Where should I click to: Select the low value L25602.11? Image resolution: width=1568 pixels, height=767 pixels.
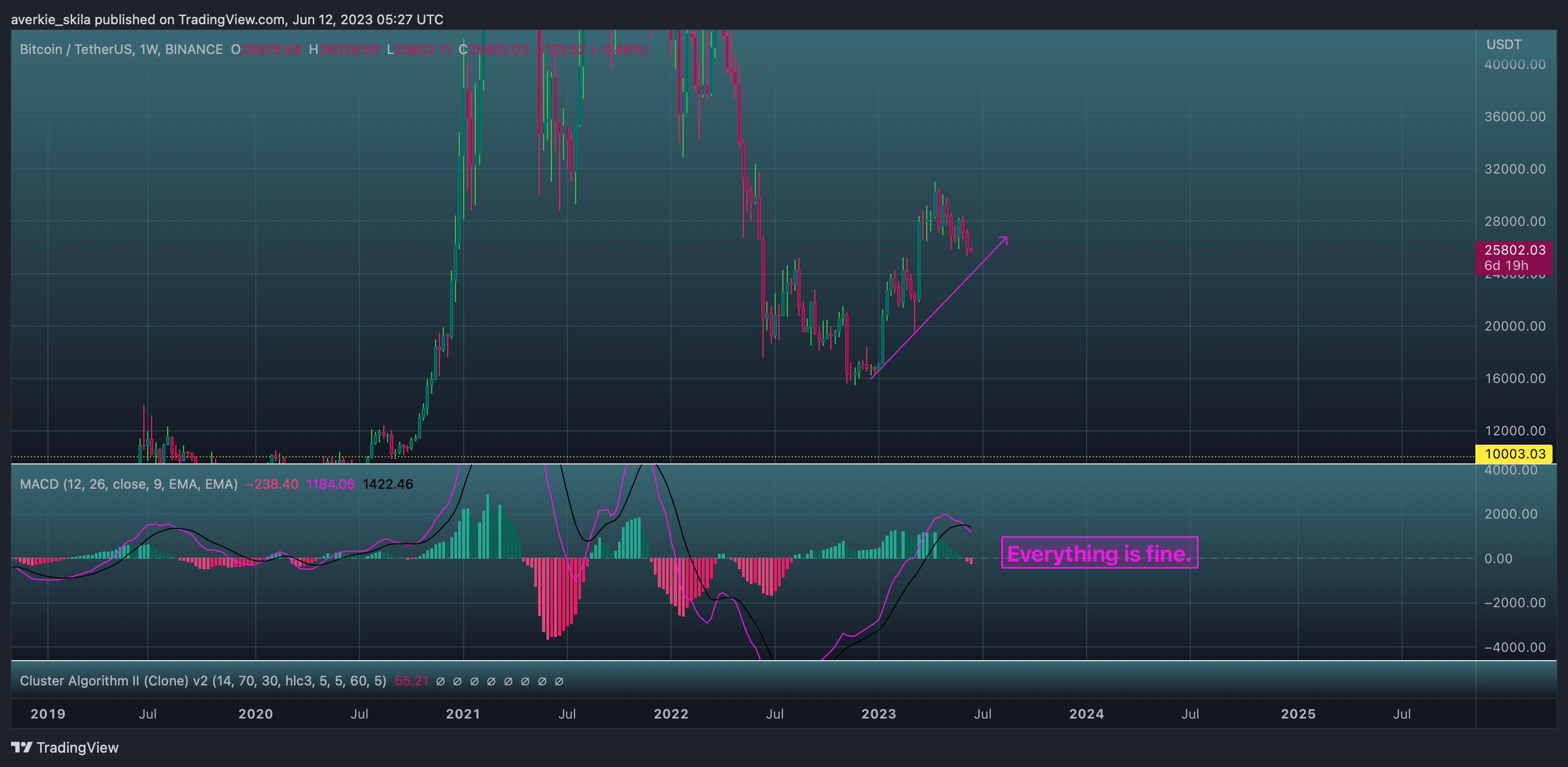[x=418, y=49]
